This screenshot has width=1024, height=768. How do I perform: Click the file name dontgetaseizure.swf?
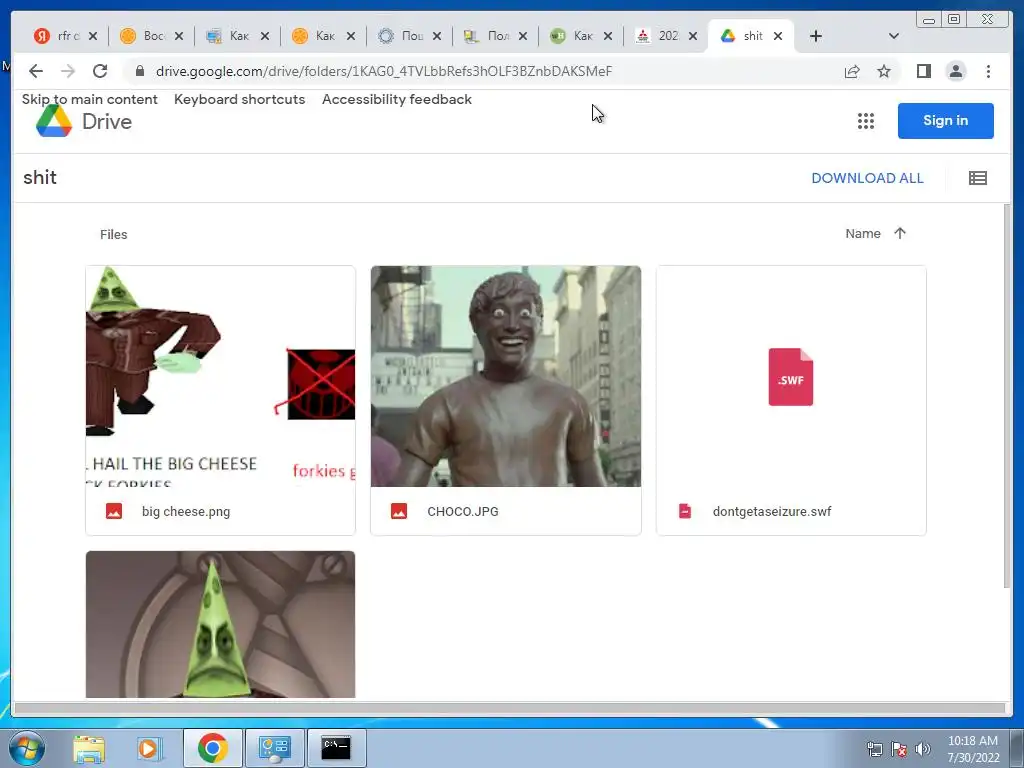click(x=772, y=511)
